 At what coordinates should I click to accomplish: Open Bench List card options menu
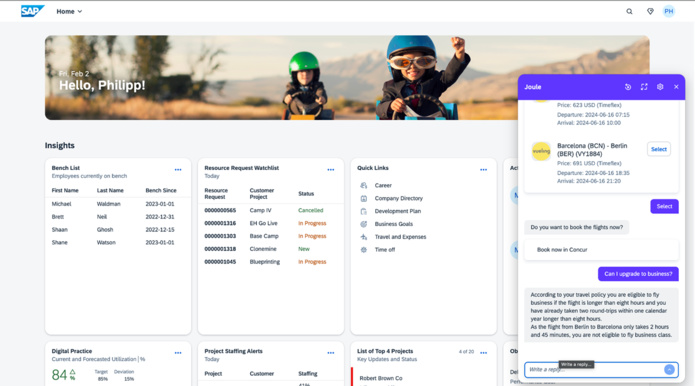pyautogui.click(x=178, y=170)
